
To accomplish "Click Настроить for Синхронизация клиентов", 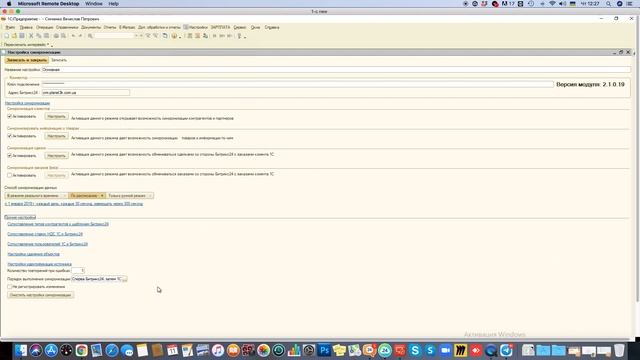I will pos(56,117).
